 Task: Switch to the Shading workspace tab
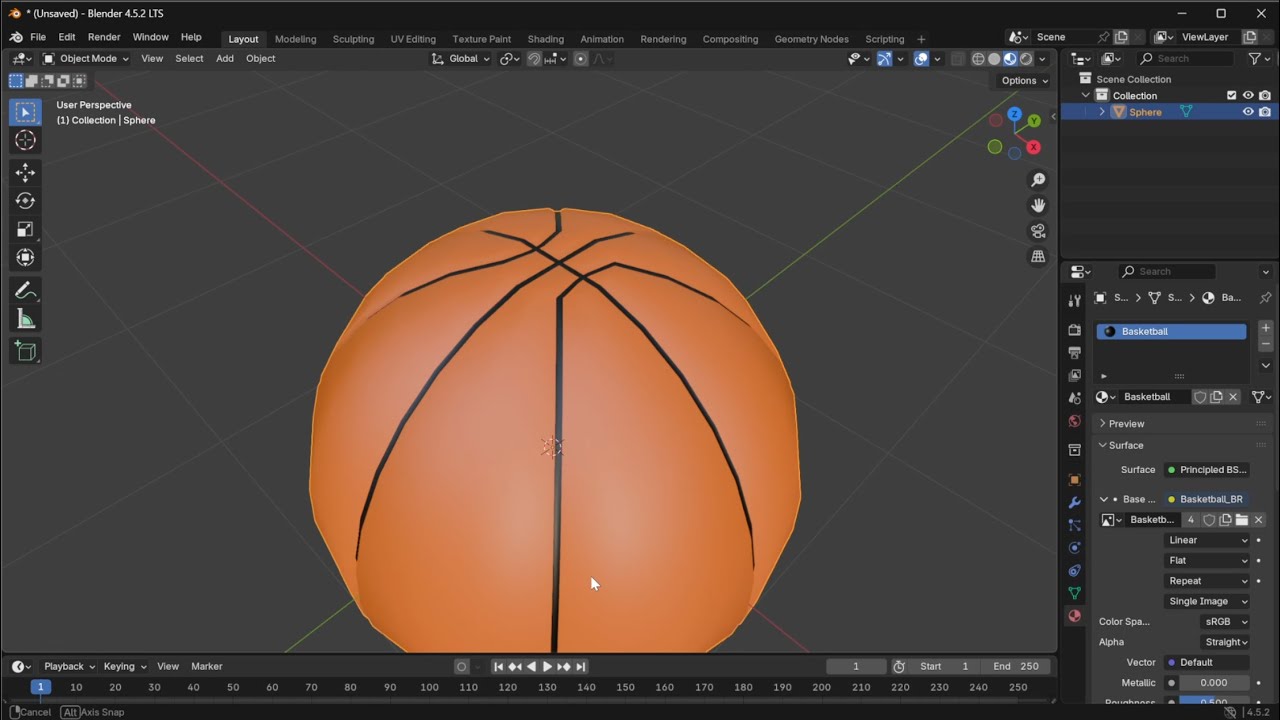point(545,39)
